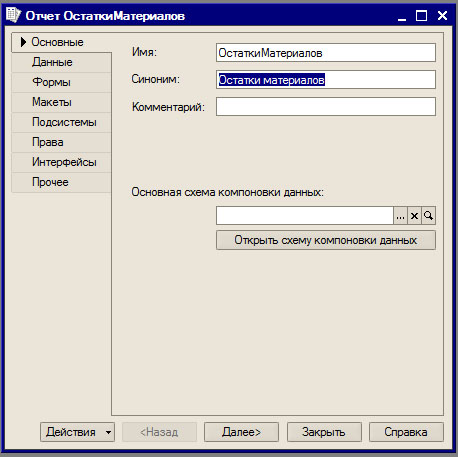This screenshot has width=458, height=457.
Task: Switch to the Права tab
Action: pos(61,142)
